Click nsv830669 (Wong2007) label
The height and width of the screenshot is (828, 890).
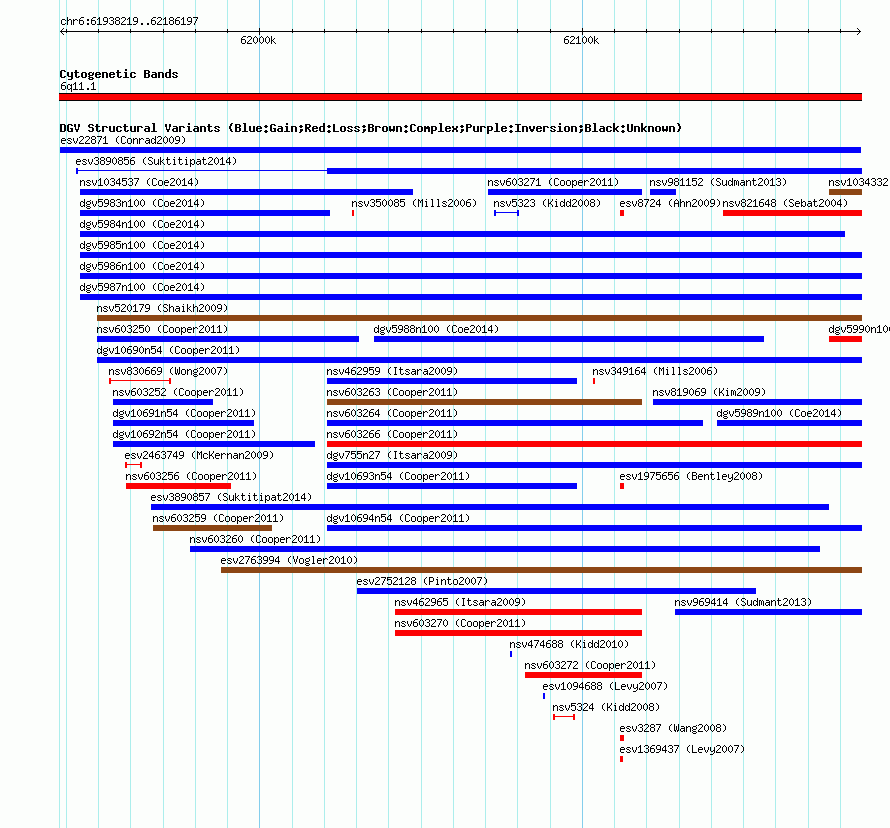point(168,371)
